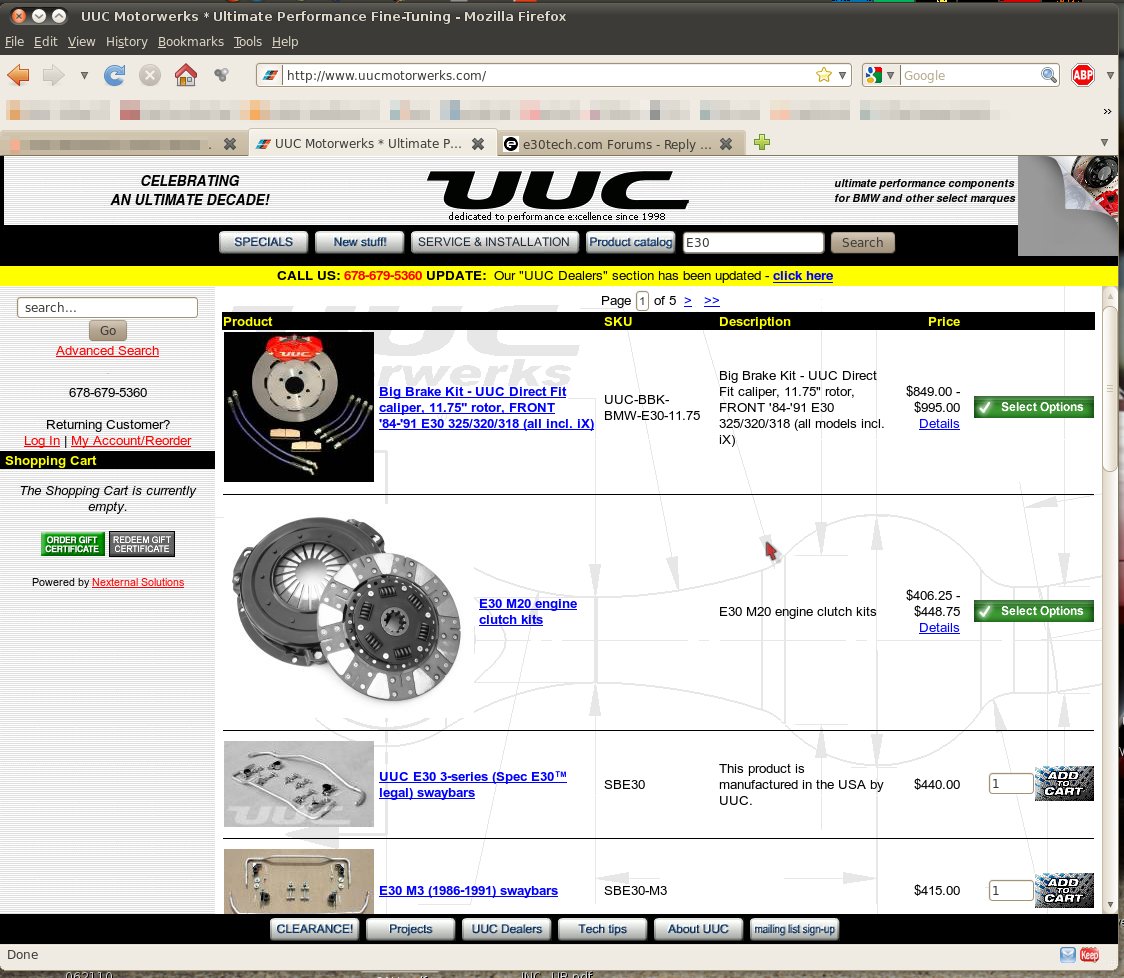Go to next results page with > link
Viewport: 1124px width, 978px height.
(x=687, y=300)
